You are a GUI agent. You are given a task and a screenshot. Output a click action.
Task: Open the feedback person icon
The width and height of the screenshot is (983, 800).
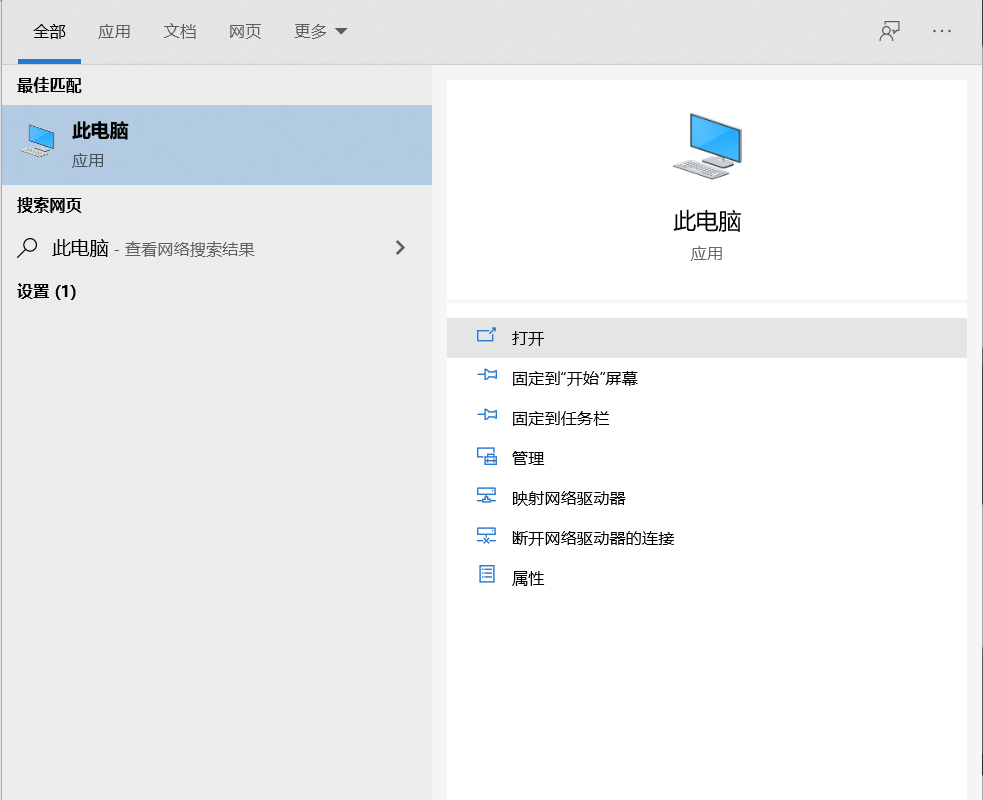tap(889, 31)
